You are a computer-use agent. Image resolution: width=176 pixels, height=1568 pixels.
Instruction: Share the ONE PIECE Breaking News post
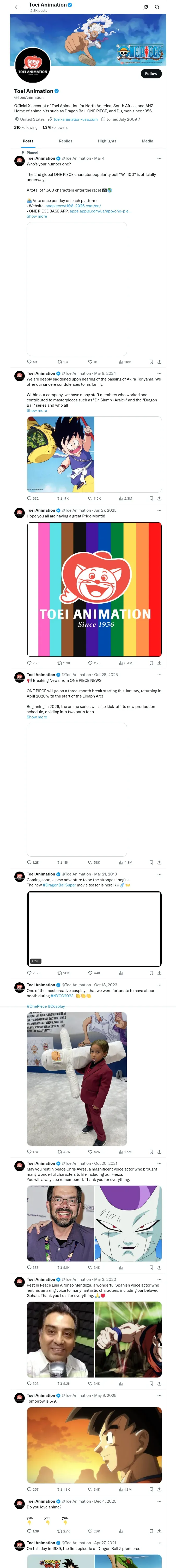pos(159,862)
